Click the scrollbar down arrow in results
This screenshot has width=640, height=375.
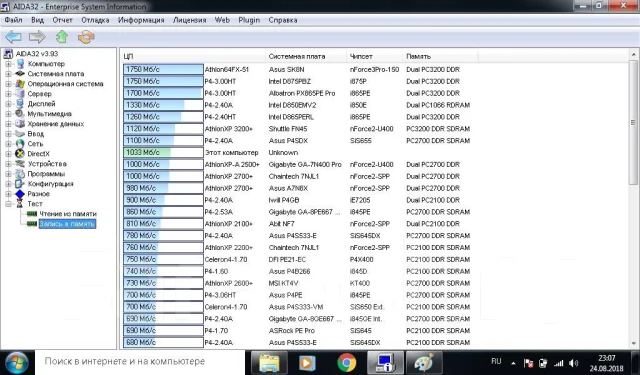click(x=633, y=344)
